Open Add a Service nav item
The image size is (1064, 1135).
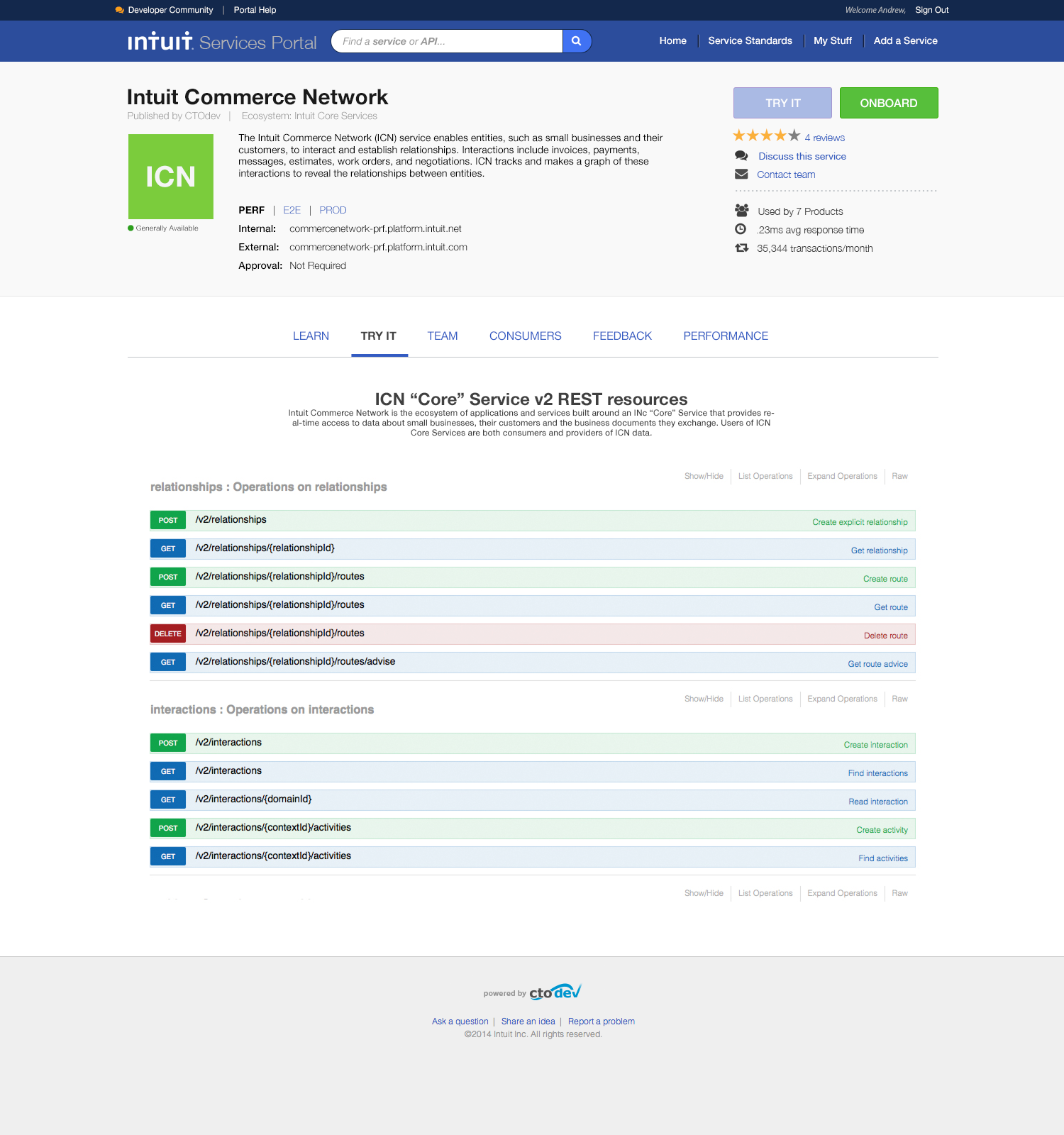coord(906,40)
